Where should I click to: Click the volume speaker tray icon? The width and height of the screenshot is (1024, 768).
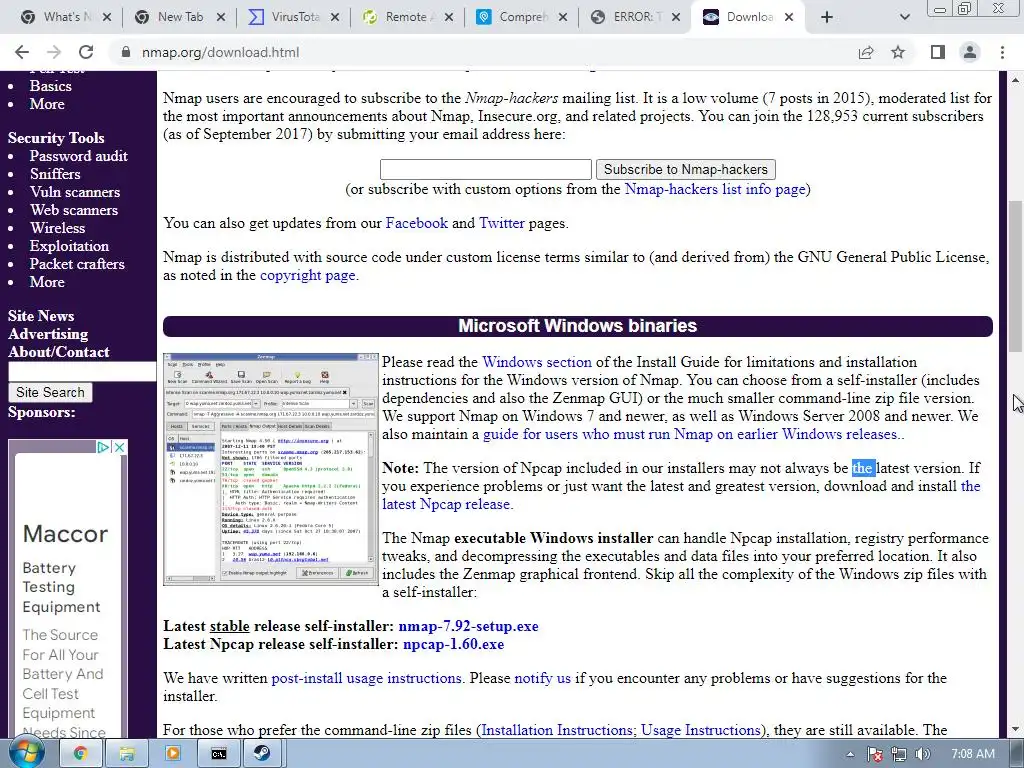(922, 754)
